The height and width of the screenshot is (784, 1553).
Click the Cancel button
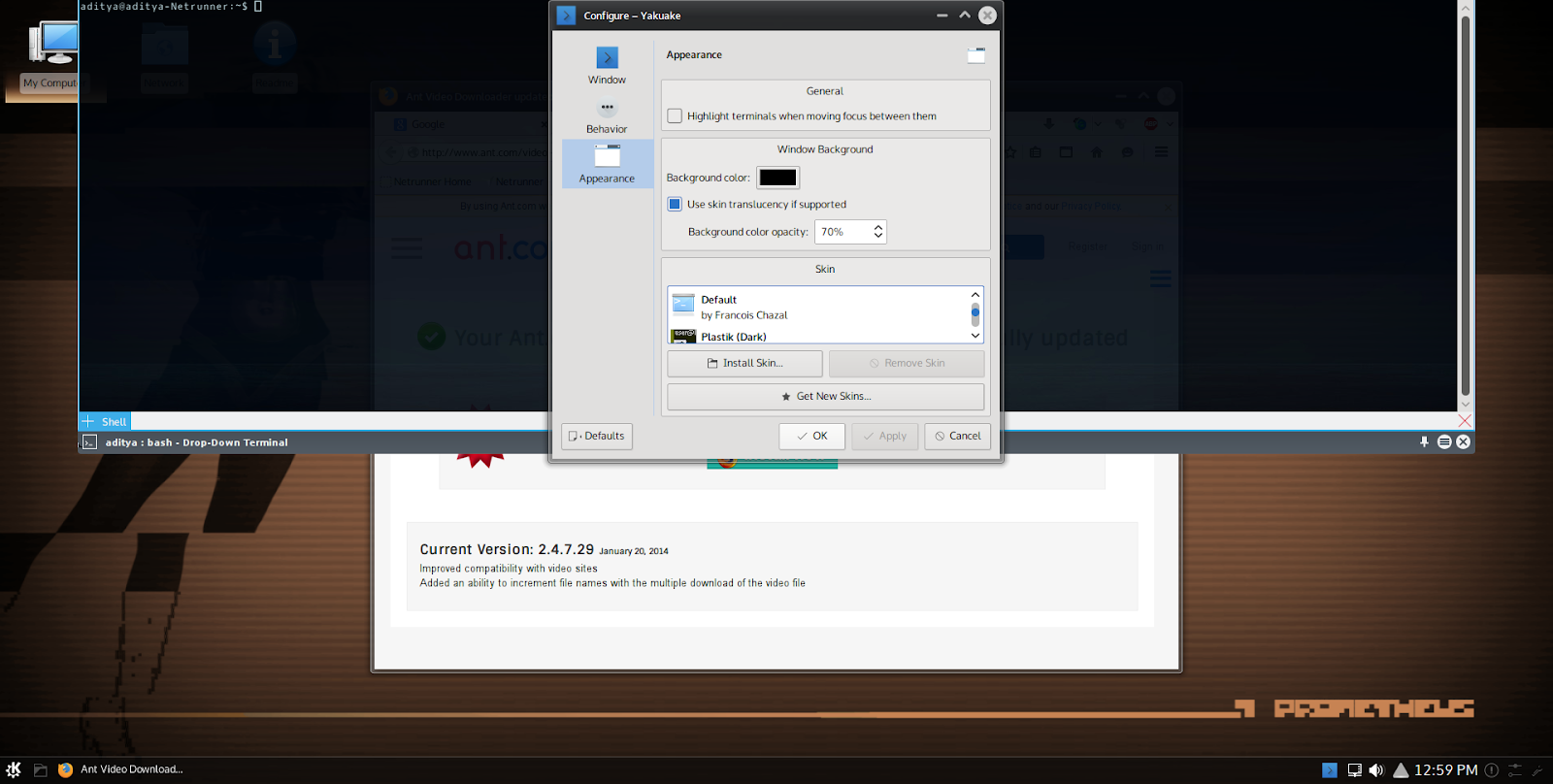[x=958, y=436]
